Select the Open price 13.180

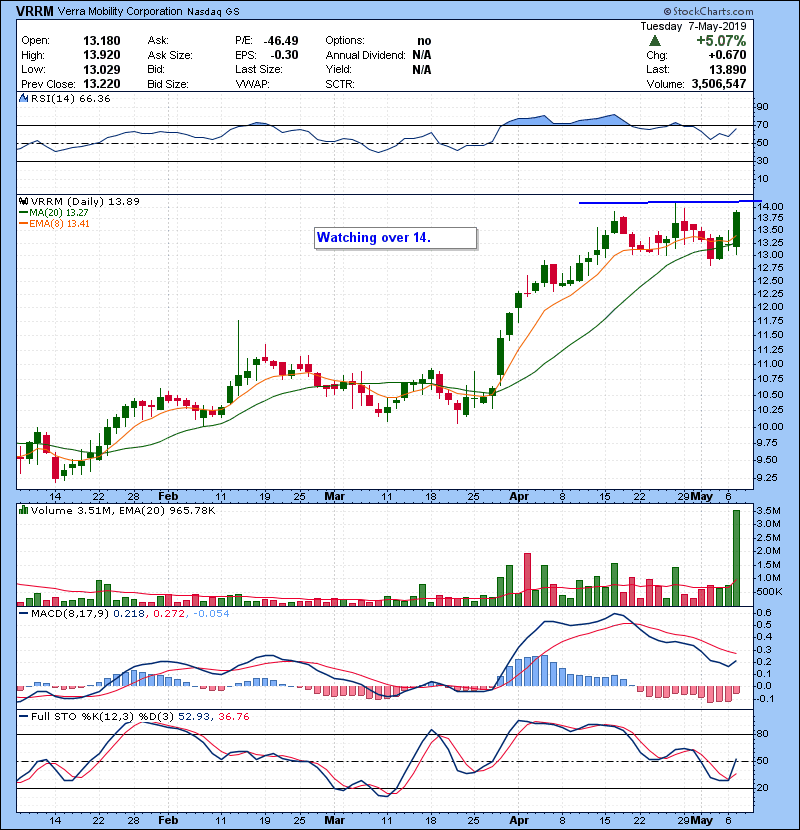point(102,41)
